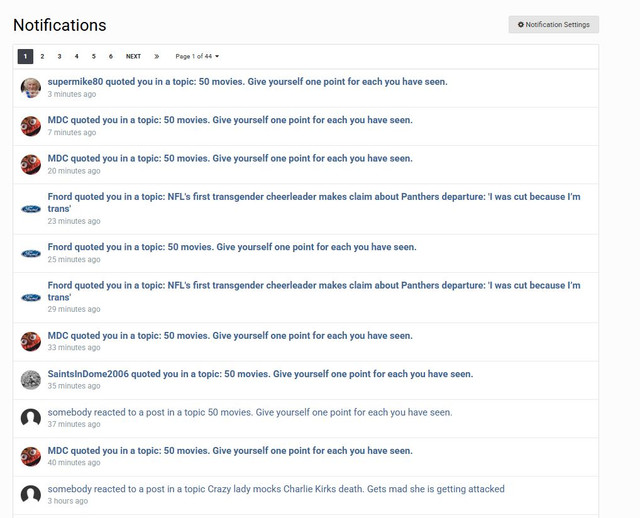Open Fnord NFL cheerleader notification from 29 minutes ago
Image resolution: width=640 pixels, height=518 pixels.
pos(314,291)
